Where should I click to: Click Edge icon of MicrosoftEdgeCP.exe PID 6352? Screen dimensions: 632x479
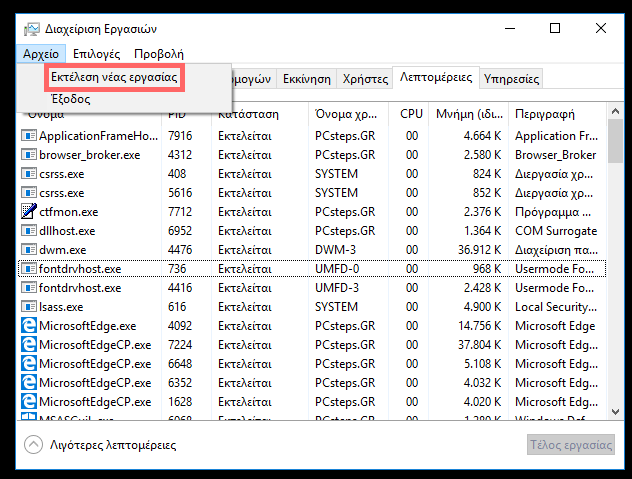pyautogui.click(x=29, y=382)
